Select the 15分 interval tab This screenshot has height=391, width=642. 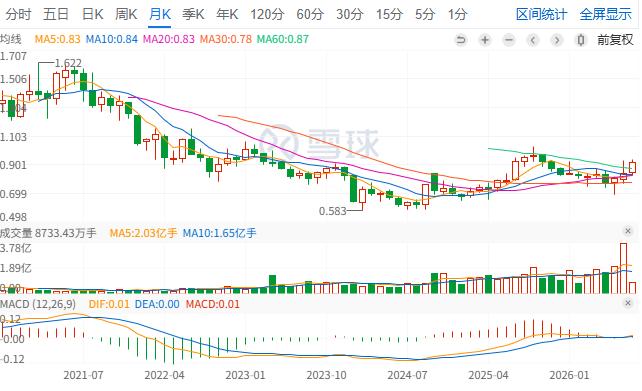pos(389,15)
